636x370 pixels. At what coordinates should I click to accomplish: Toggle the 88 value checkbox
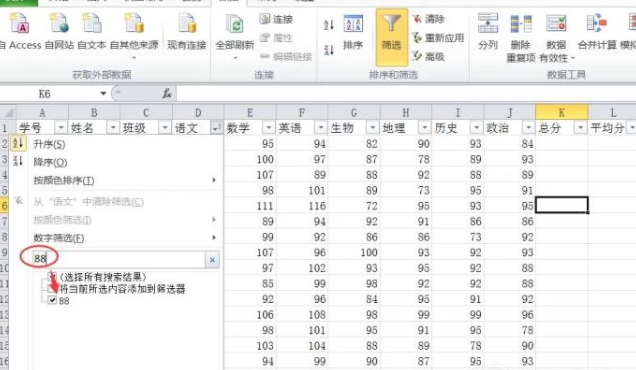[x=52, y=300]
